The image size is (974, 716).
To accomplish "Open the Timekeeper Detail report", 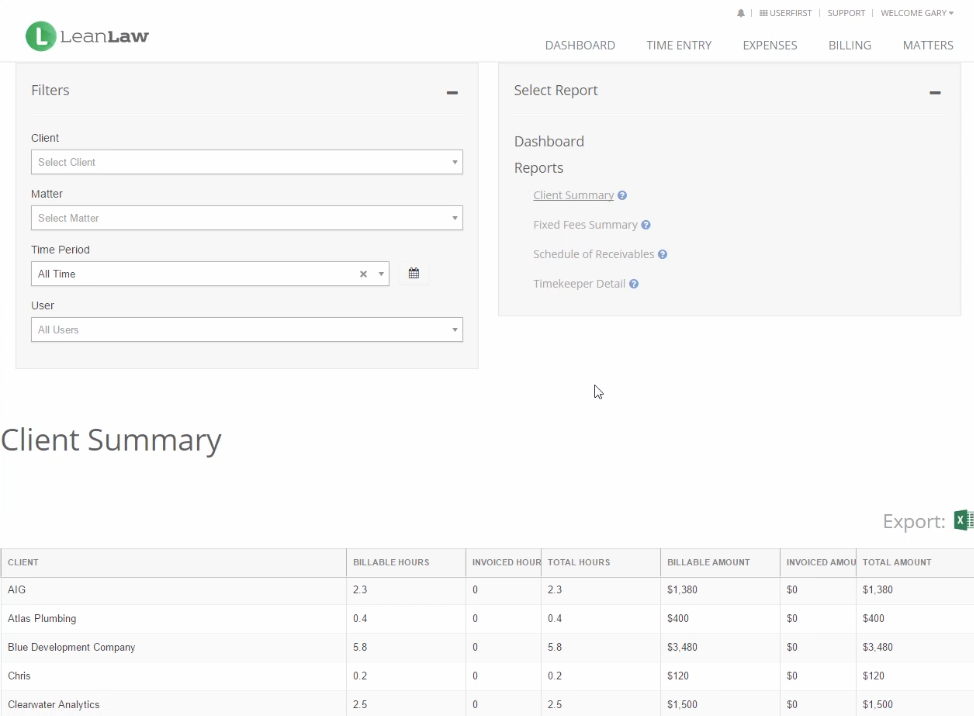I will coord(579,284).
